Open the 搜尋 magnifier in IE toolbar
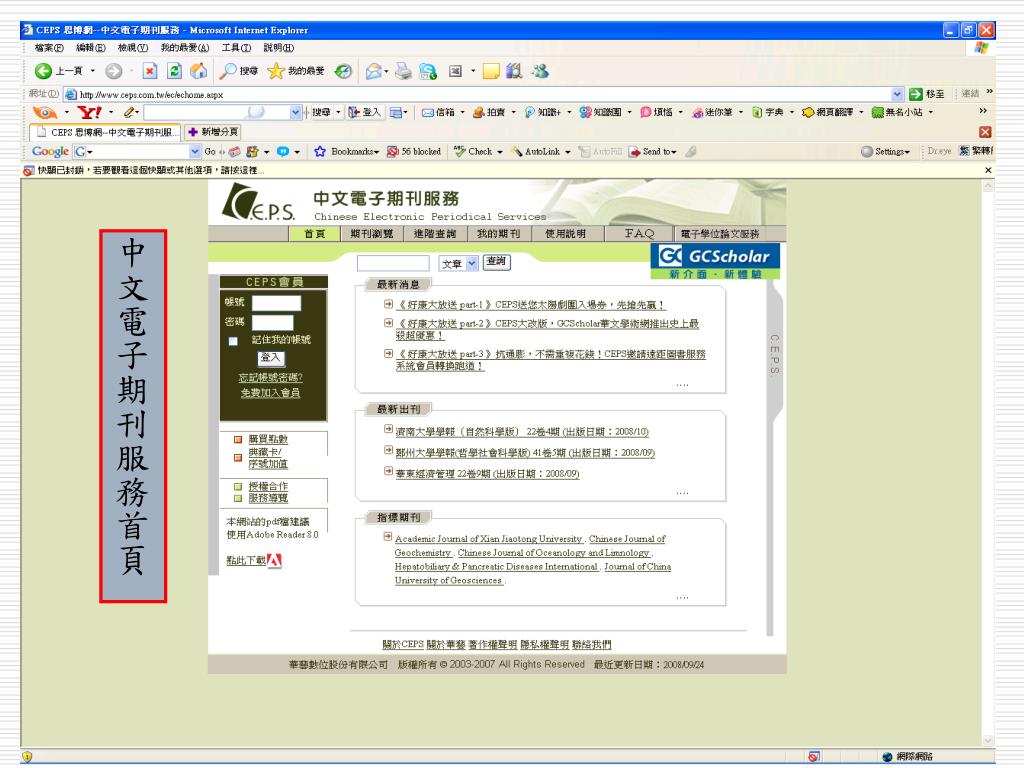This screenshot has height=768, width=1024. pos(228,71)
